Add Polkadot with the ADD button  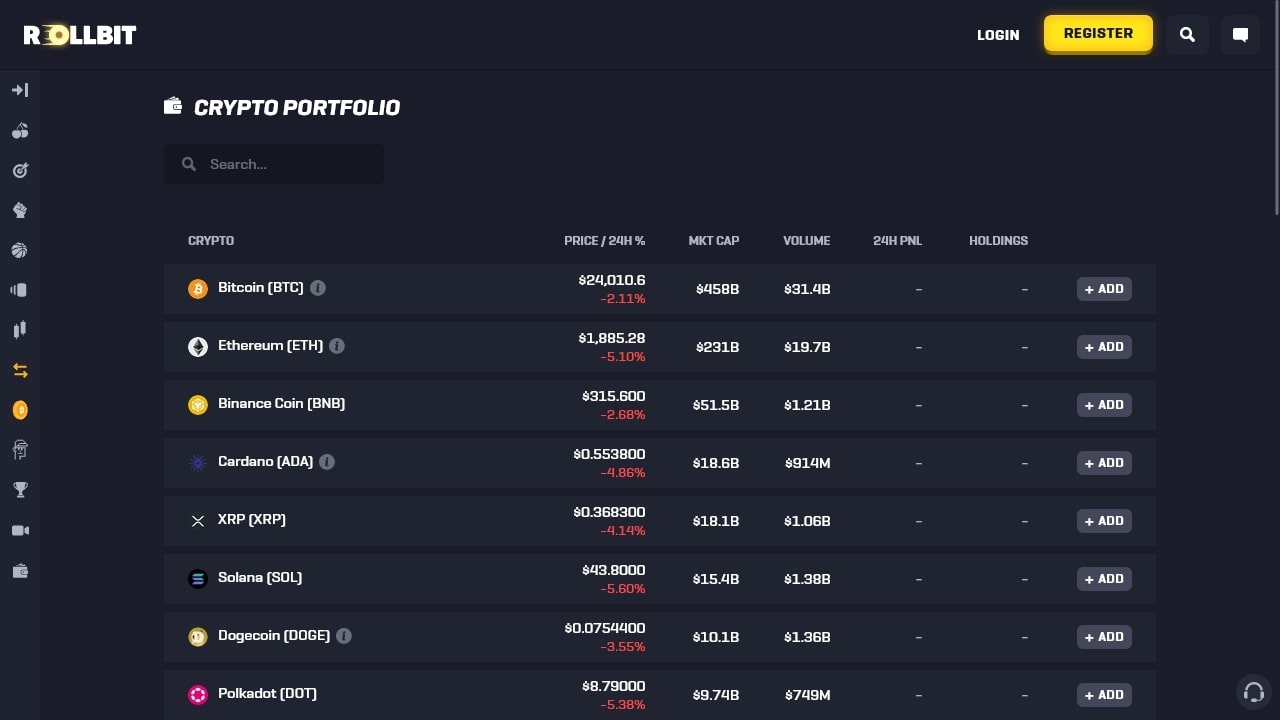pos(1104,695)
